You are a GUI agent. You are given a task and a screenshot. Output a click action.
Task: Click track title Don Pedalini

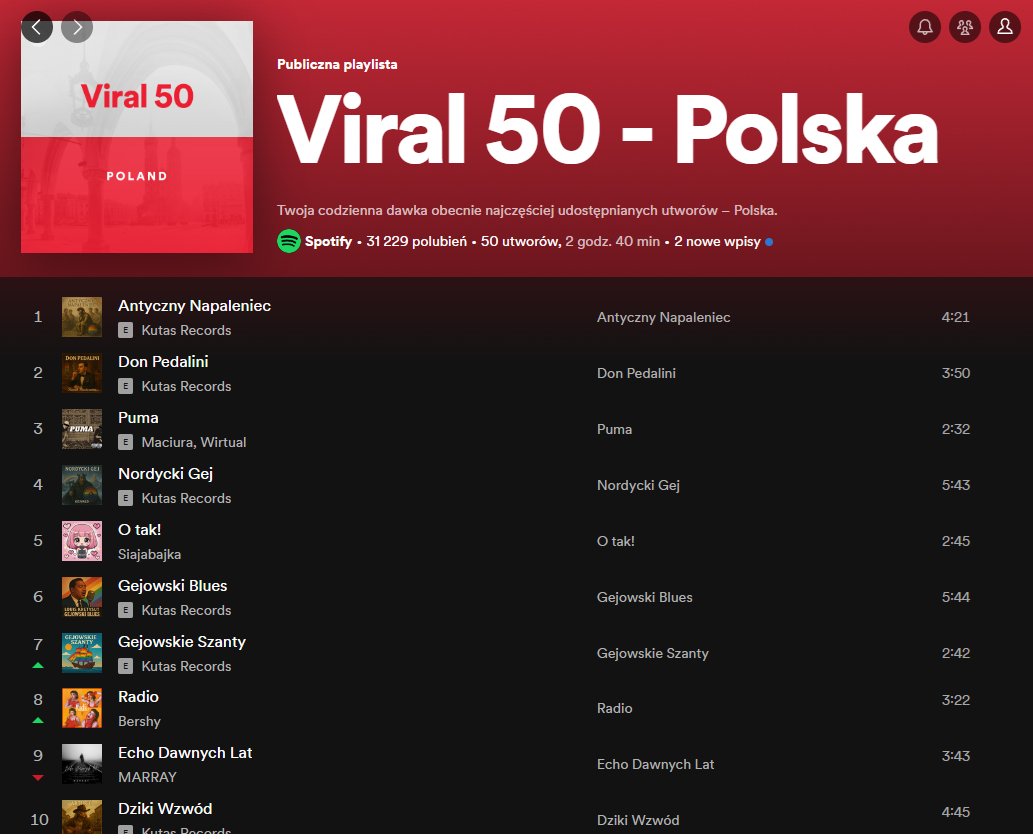163,362
